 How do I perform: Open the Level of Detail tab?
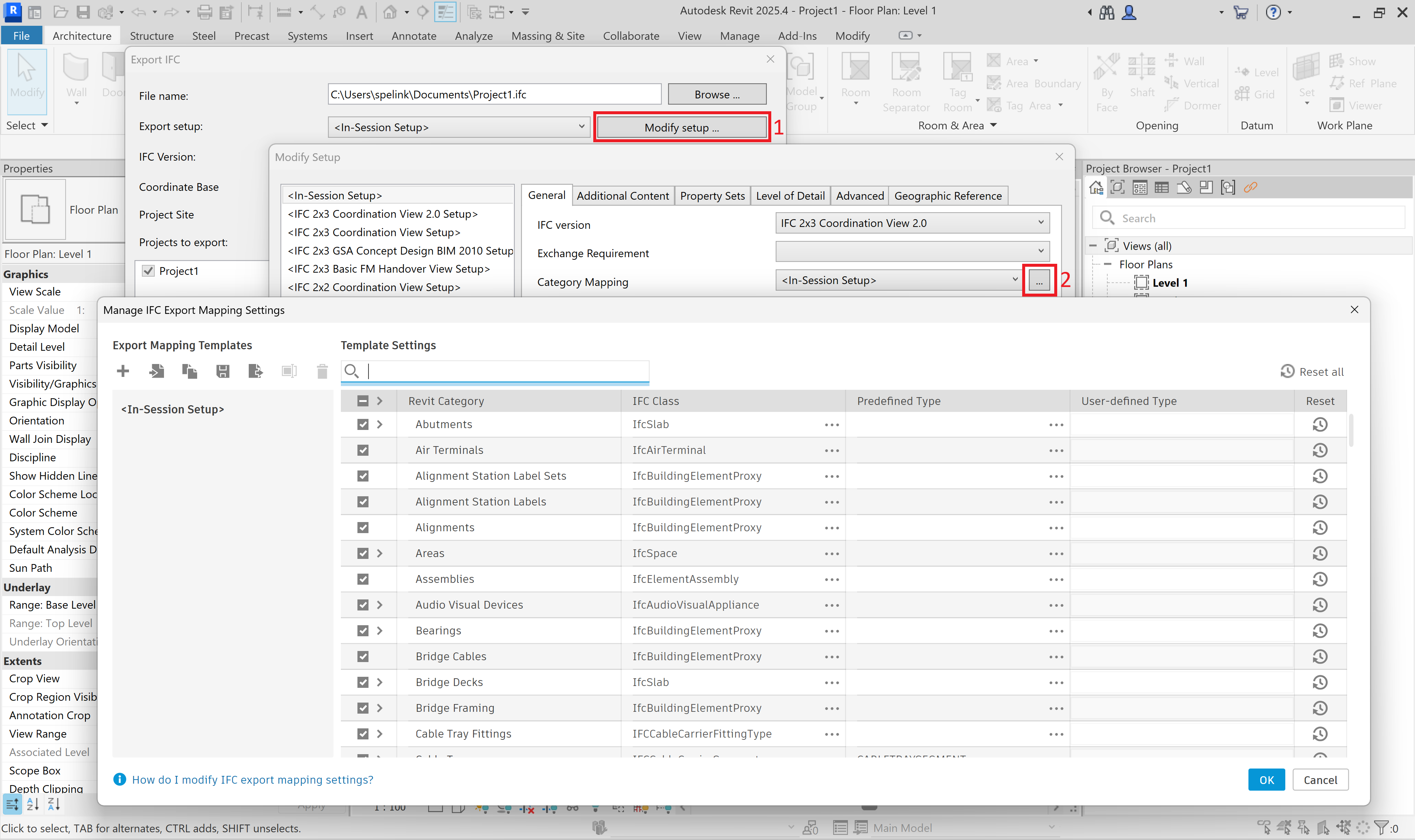tap(790, 196)
